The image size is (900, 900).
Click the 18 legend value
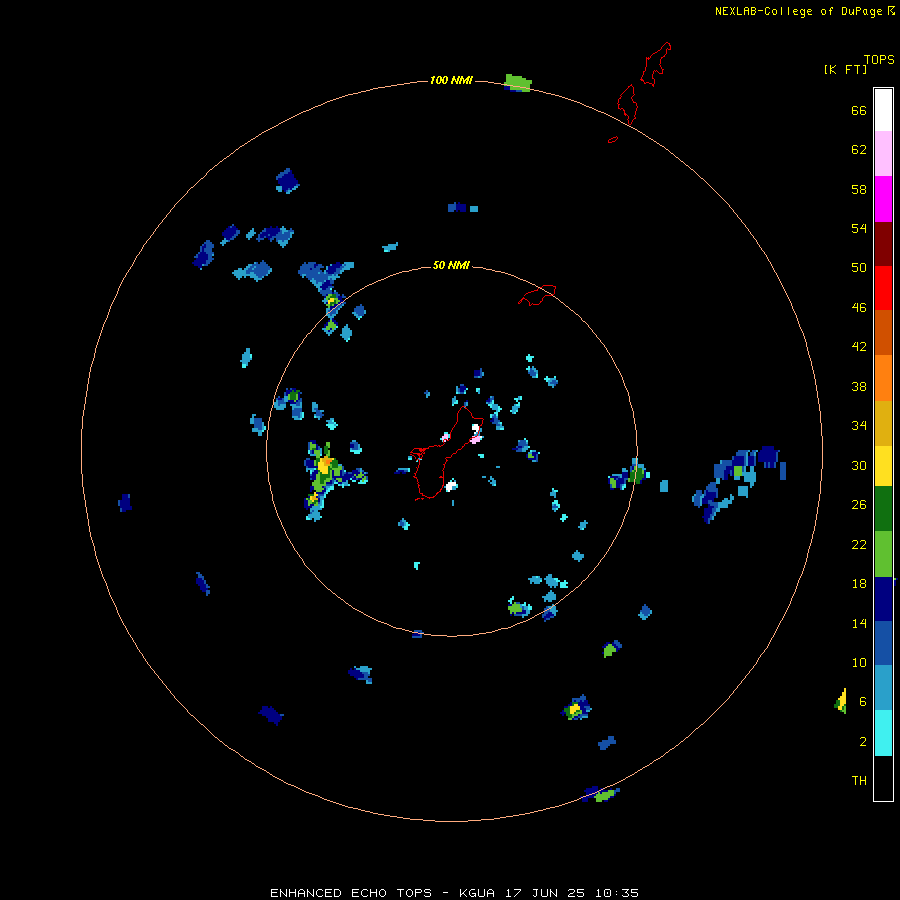click(859, 584)
